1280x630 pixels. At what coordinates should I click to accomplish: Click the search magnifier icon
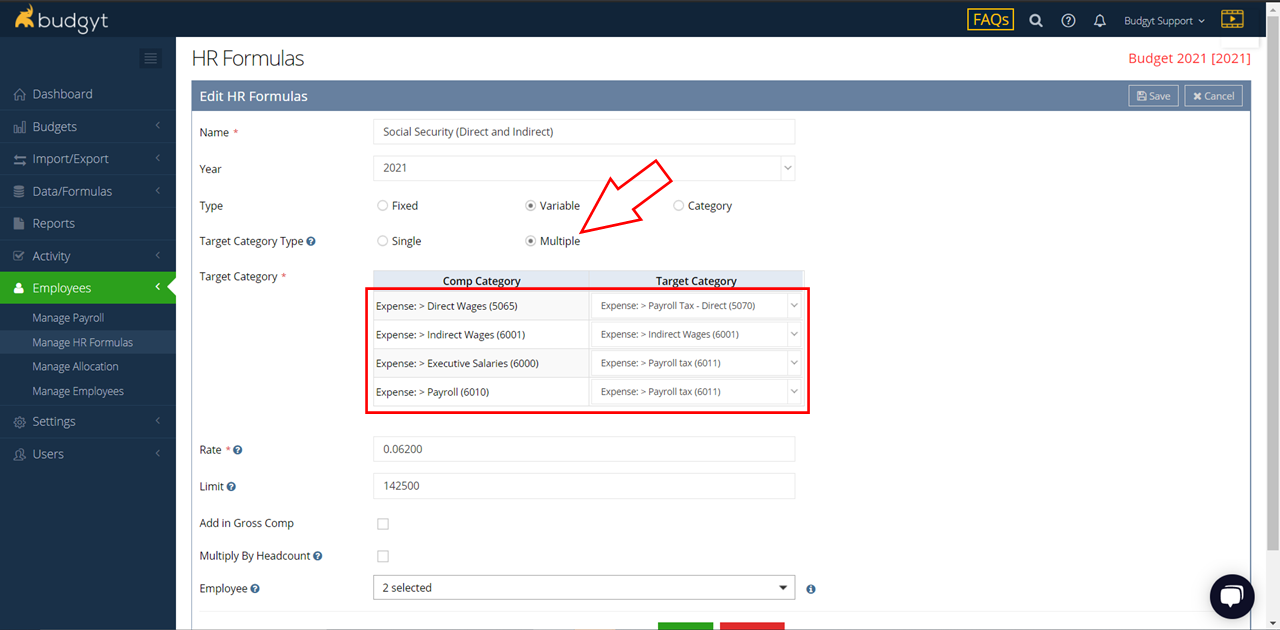point(1036,20)
